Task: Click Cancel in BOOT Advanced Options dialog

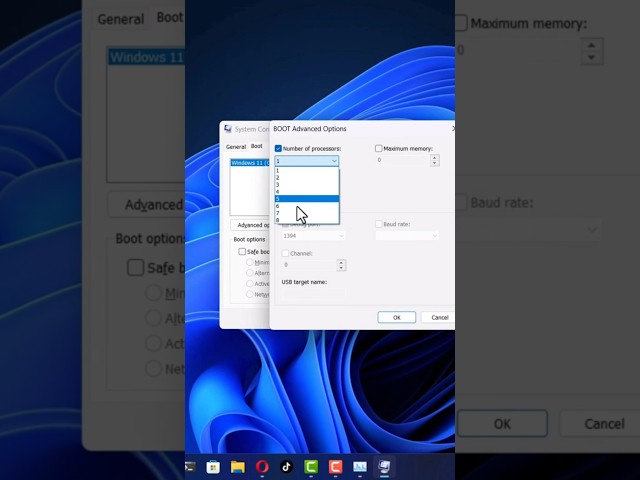Action: coord(439,317)
